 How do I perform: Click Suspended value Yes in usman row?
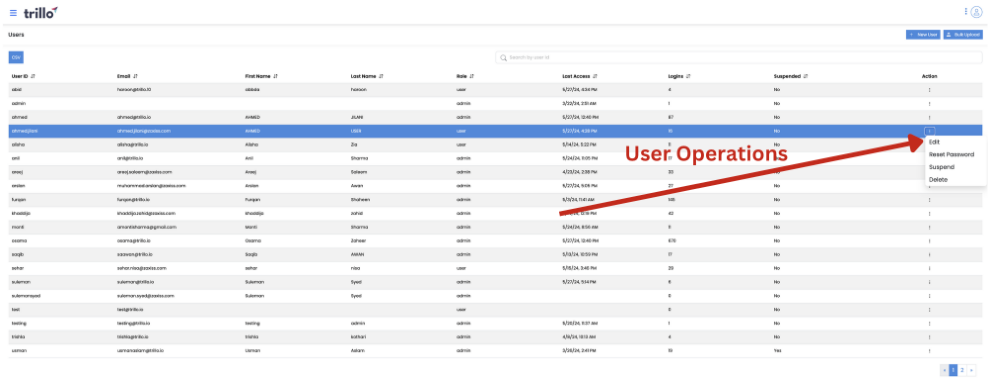777,350
